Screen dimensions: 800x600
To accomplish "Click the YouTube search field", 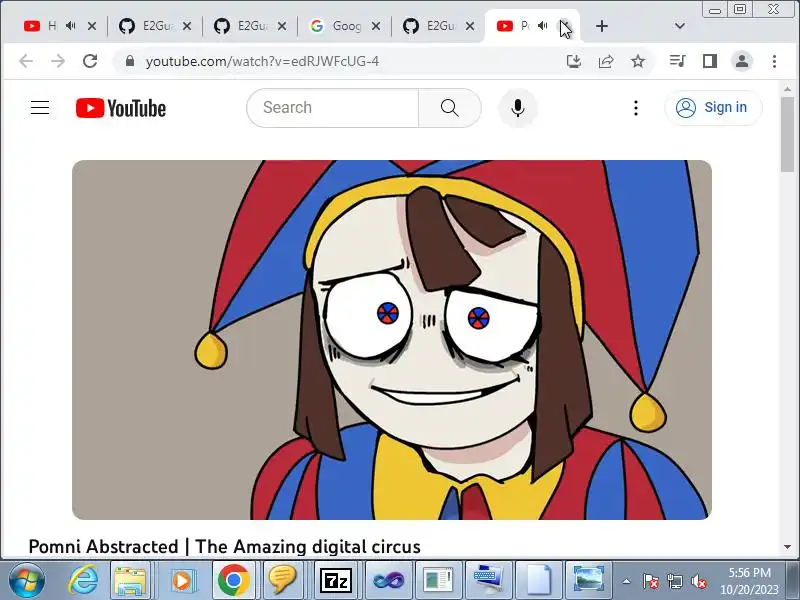I will pos(333,108).
